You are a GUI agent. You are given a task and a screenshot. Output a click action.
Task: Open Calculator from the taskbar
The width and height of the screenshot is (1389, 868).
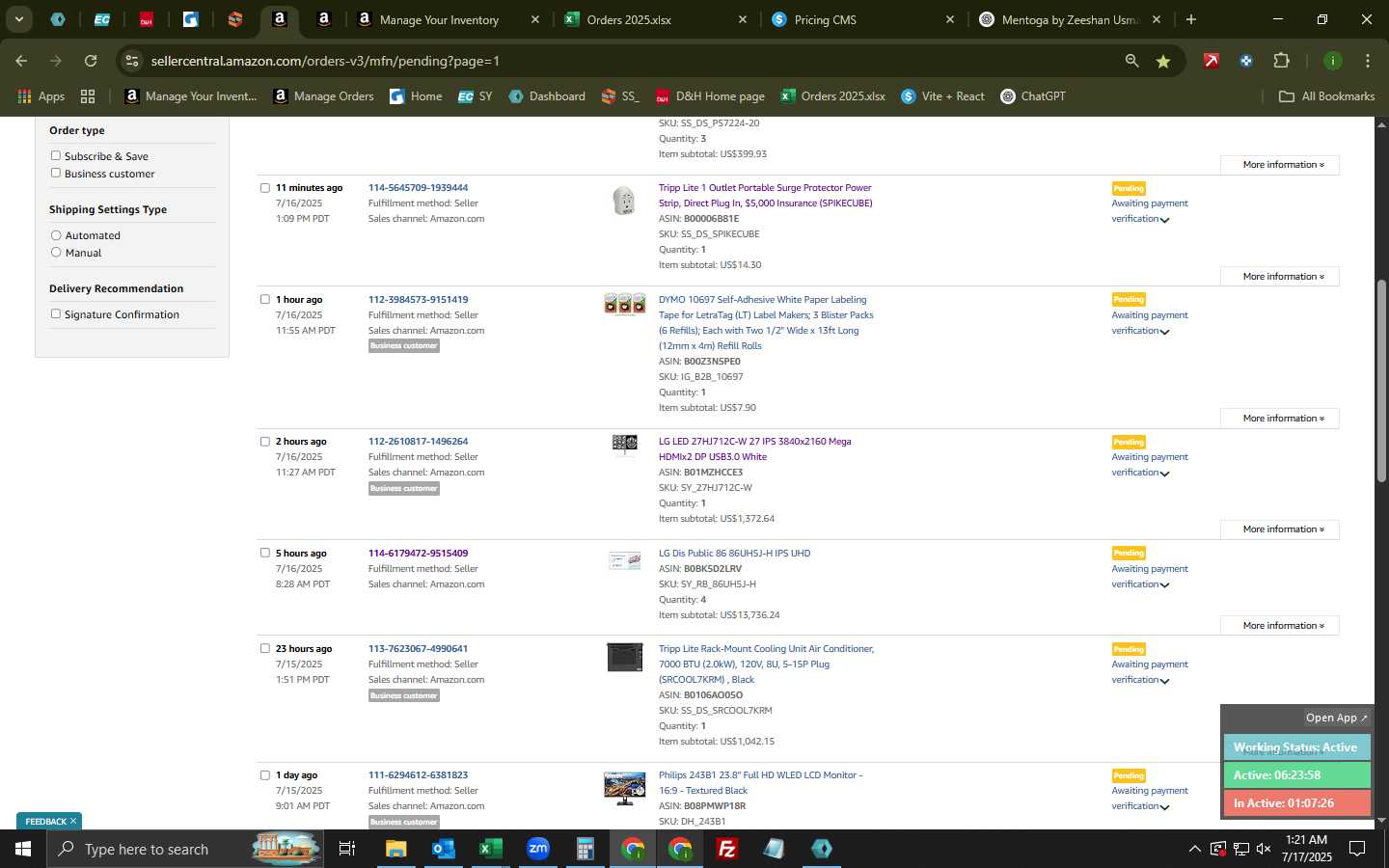[x=585, y=849]
